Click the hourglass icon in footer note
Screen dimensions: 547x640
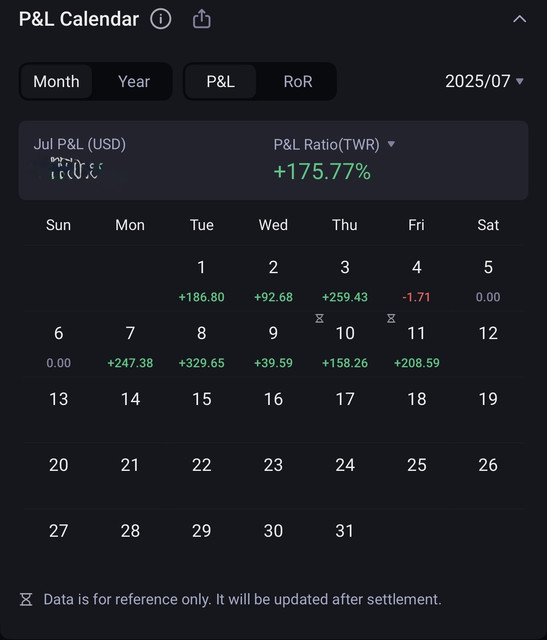tap(26, 599)
